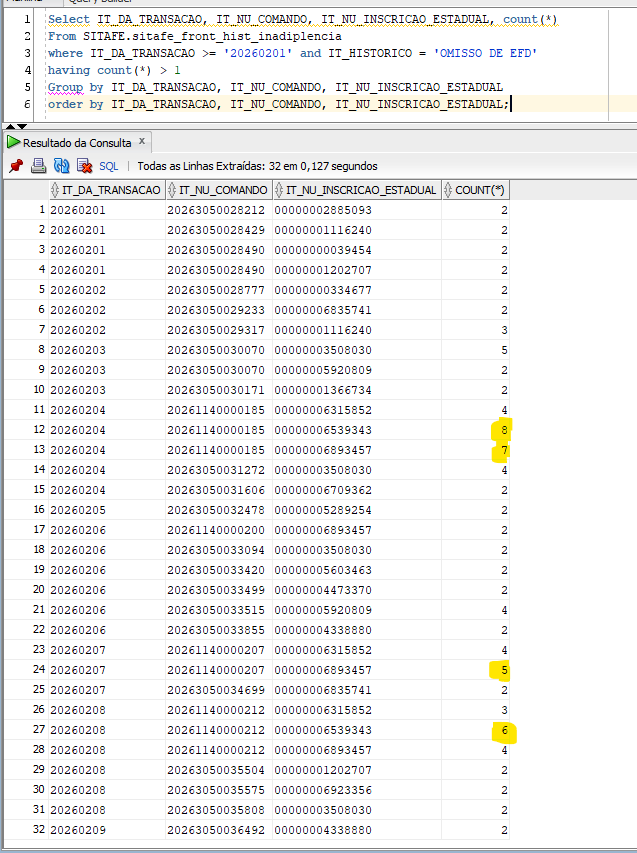
Task: Collapse the editor using splitter up arrow
Action: [x=9, y=126]
